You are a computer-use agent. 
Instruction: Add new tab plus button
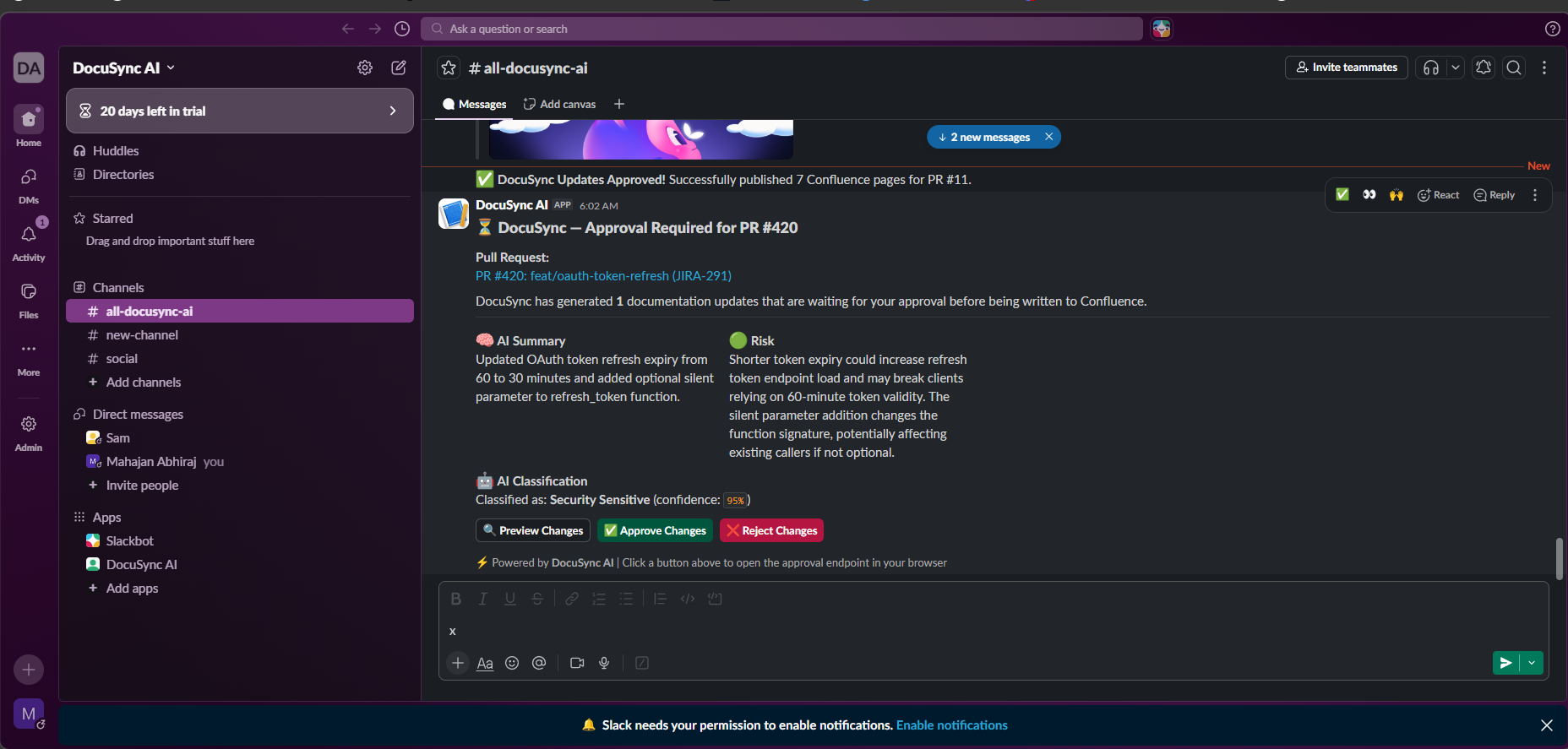click(619, 104)
